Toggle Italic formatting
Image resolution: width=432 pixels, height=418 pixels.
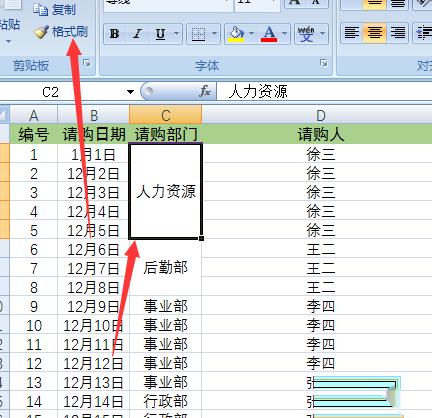click(x=137, y=34)
